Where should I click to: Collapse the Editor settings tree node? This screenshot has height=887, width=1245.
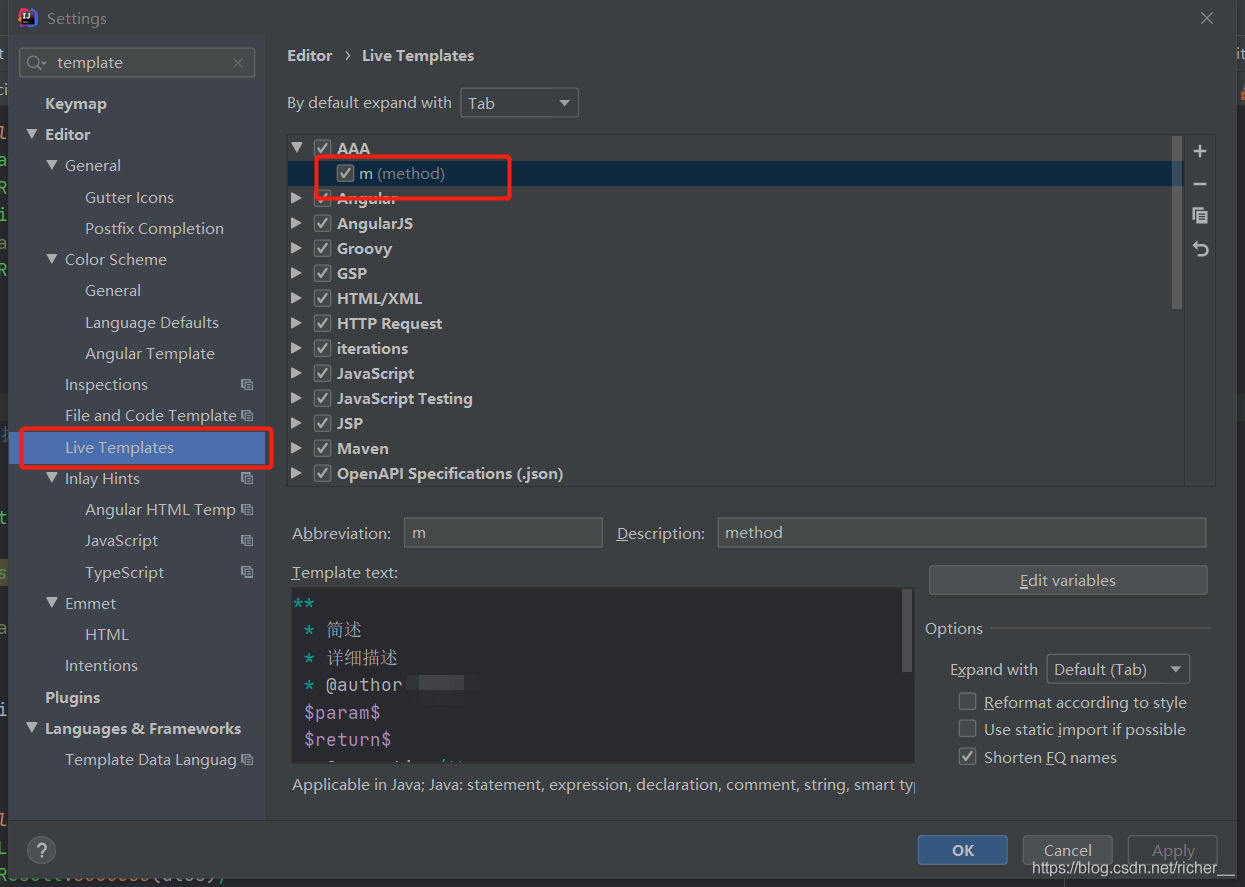32,134
